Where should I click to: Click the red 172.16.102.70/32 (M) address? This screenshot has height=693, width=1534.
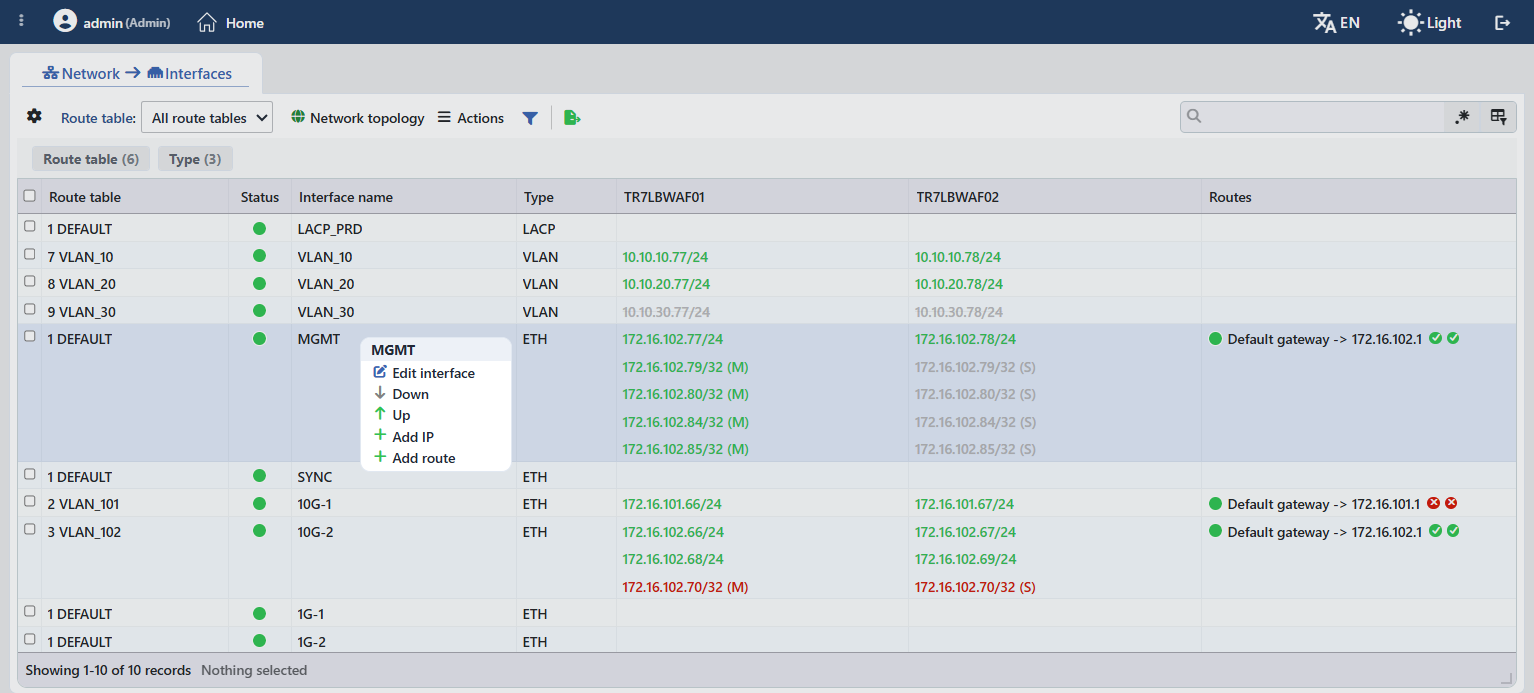(685, 587)
